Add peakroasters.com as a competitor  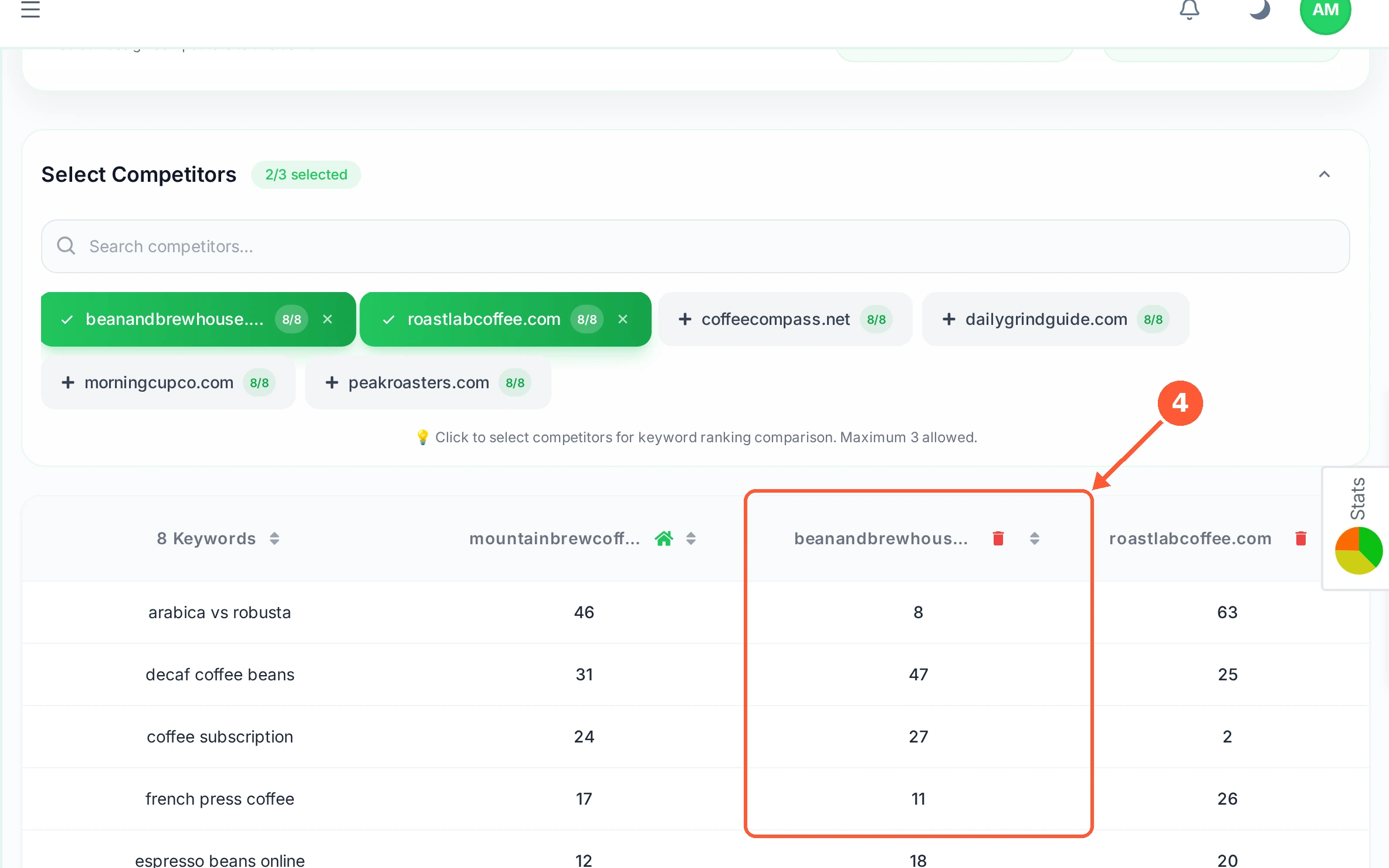(428, 382)
